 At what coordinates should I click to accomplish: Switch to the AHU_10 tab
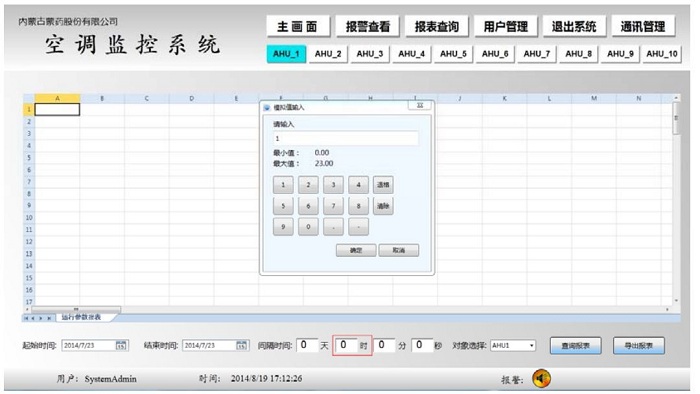click(x=662, y=54)
